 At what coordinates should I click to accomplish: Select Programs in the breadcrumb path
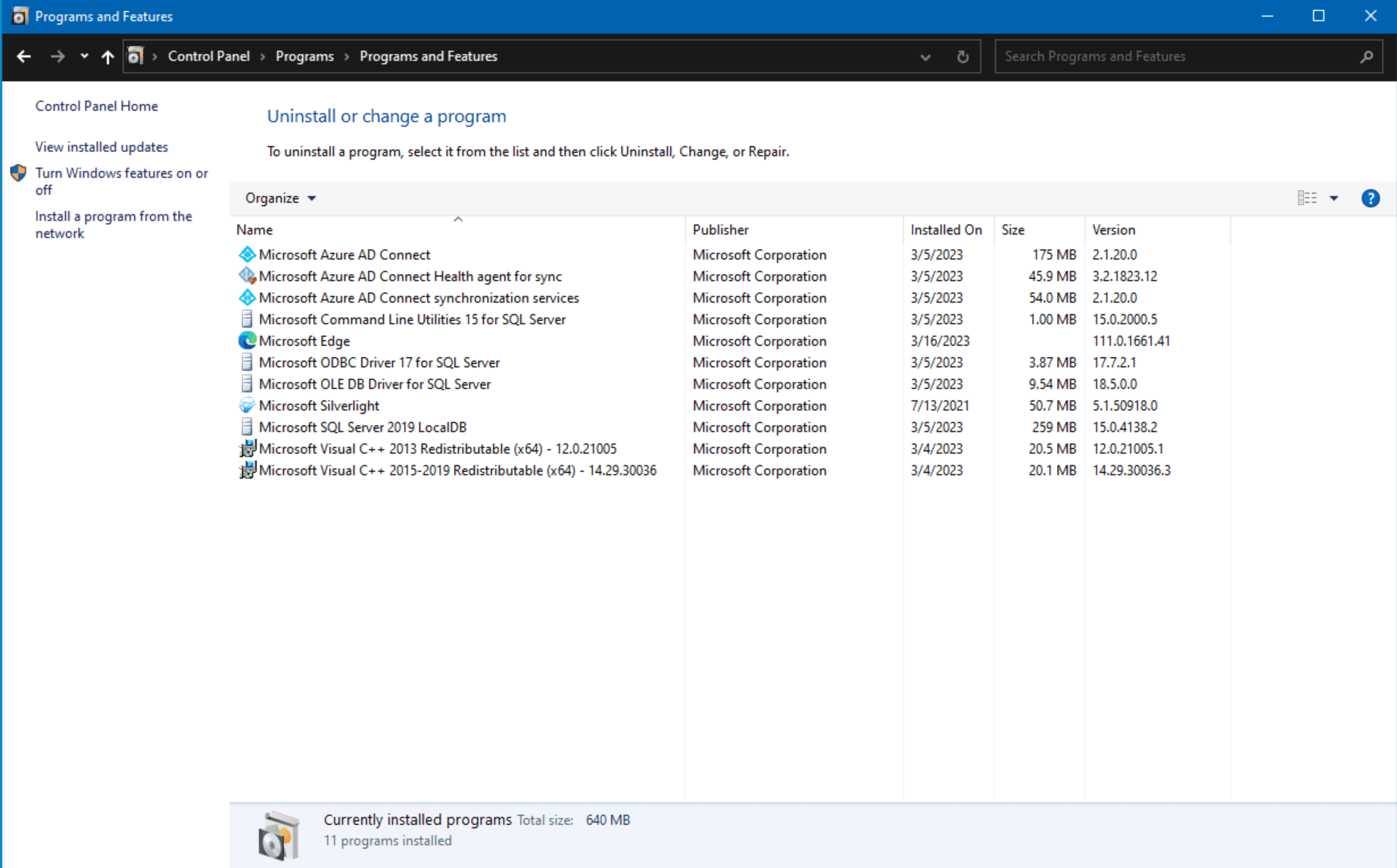point(304,55)
